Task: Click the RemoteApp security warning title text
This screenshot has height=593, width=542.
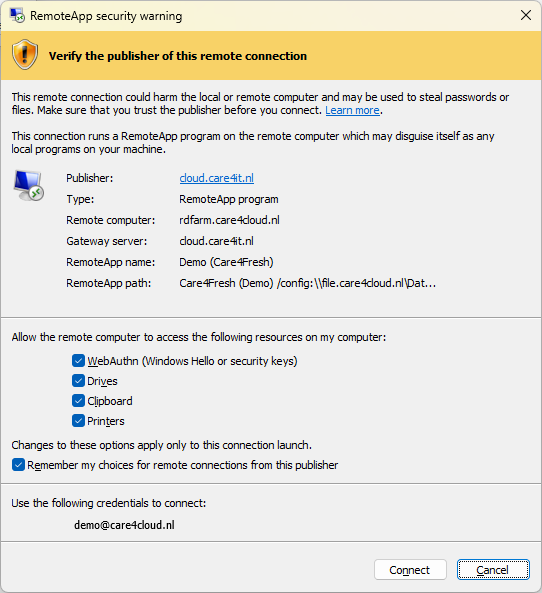Action: (106, 16)
